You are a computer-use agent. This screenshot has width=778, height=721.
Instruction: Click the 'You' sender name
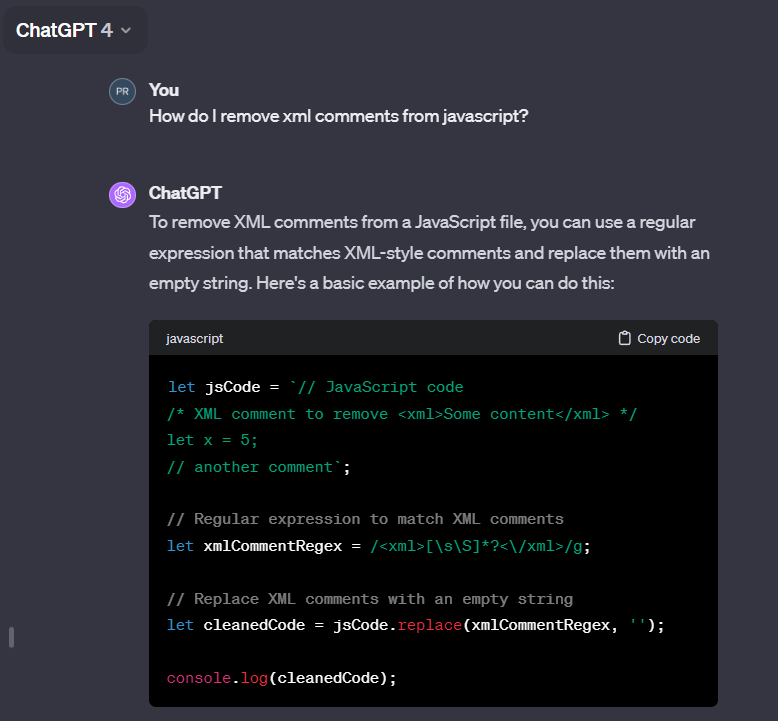click(164, 90)
